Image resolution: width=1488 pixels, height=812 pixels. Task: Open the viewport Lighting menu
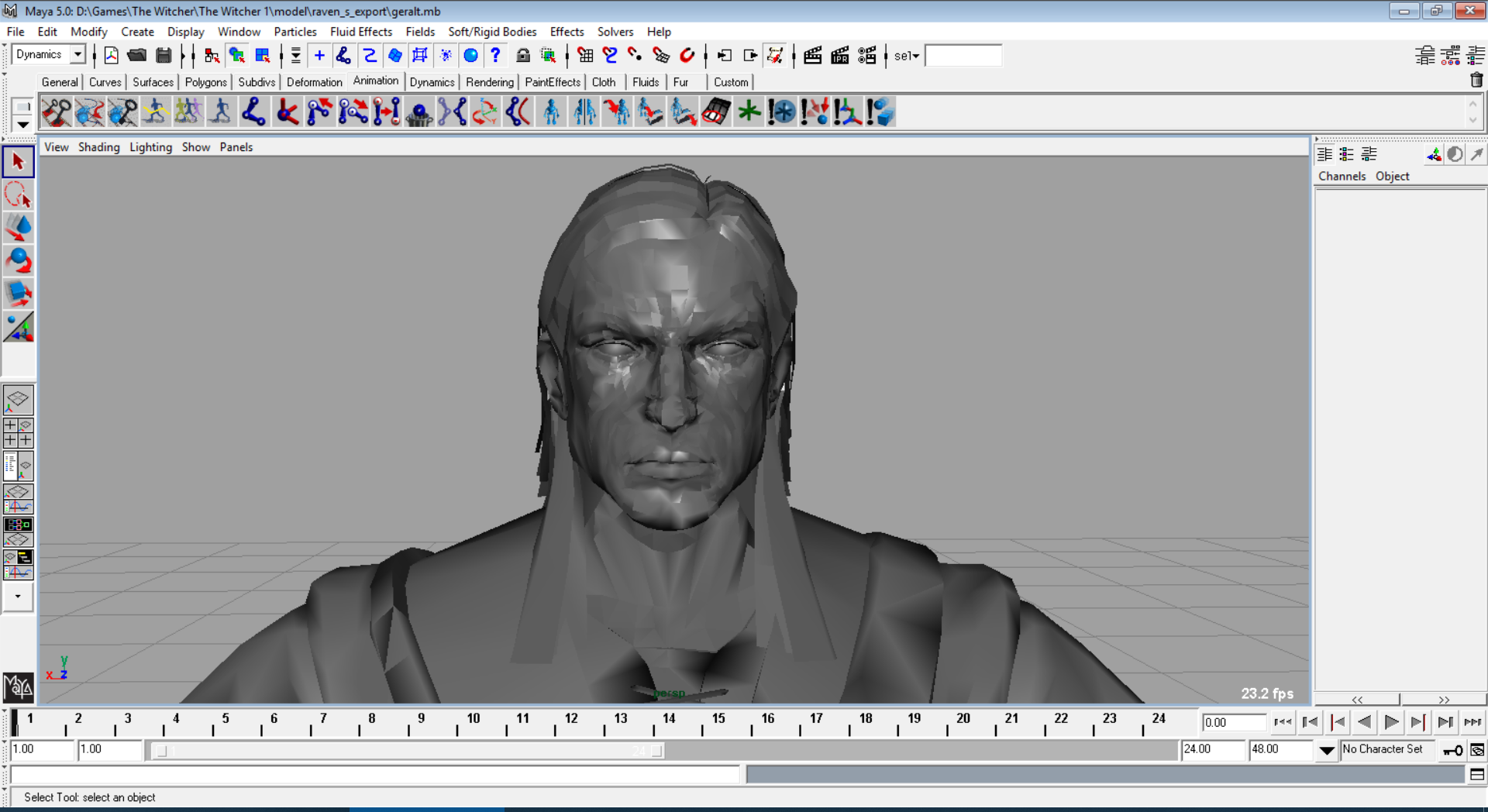tap(150, 147)
